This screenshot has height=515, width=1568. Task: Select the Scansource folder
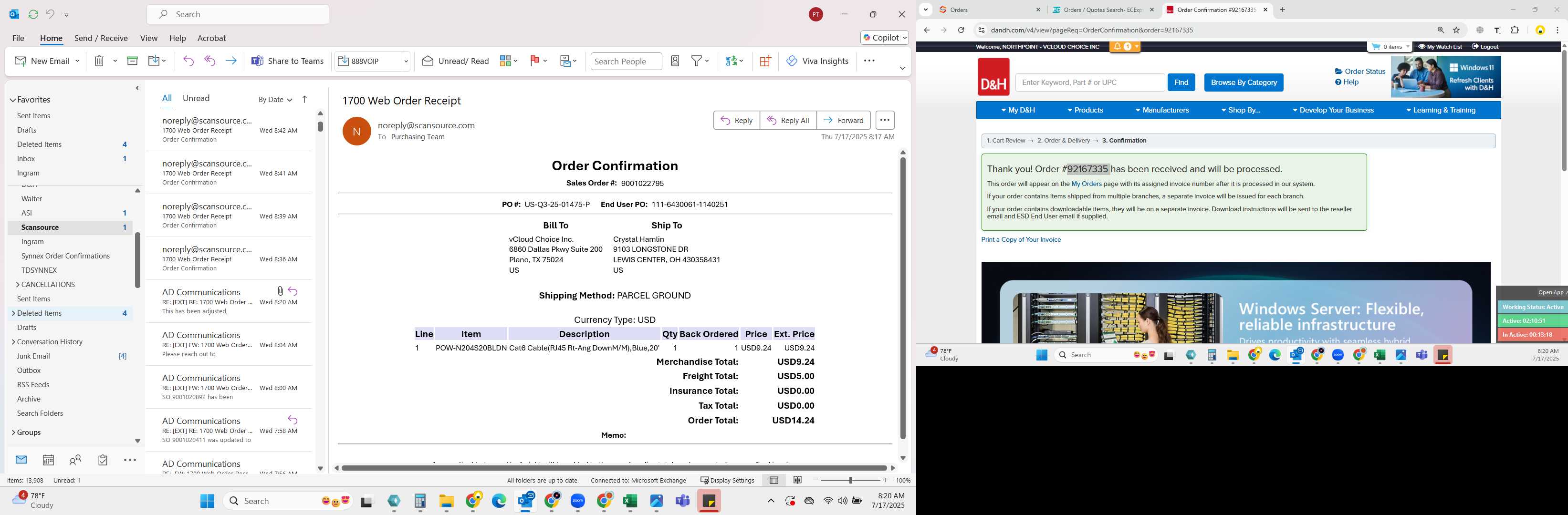70,227
